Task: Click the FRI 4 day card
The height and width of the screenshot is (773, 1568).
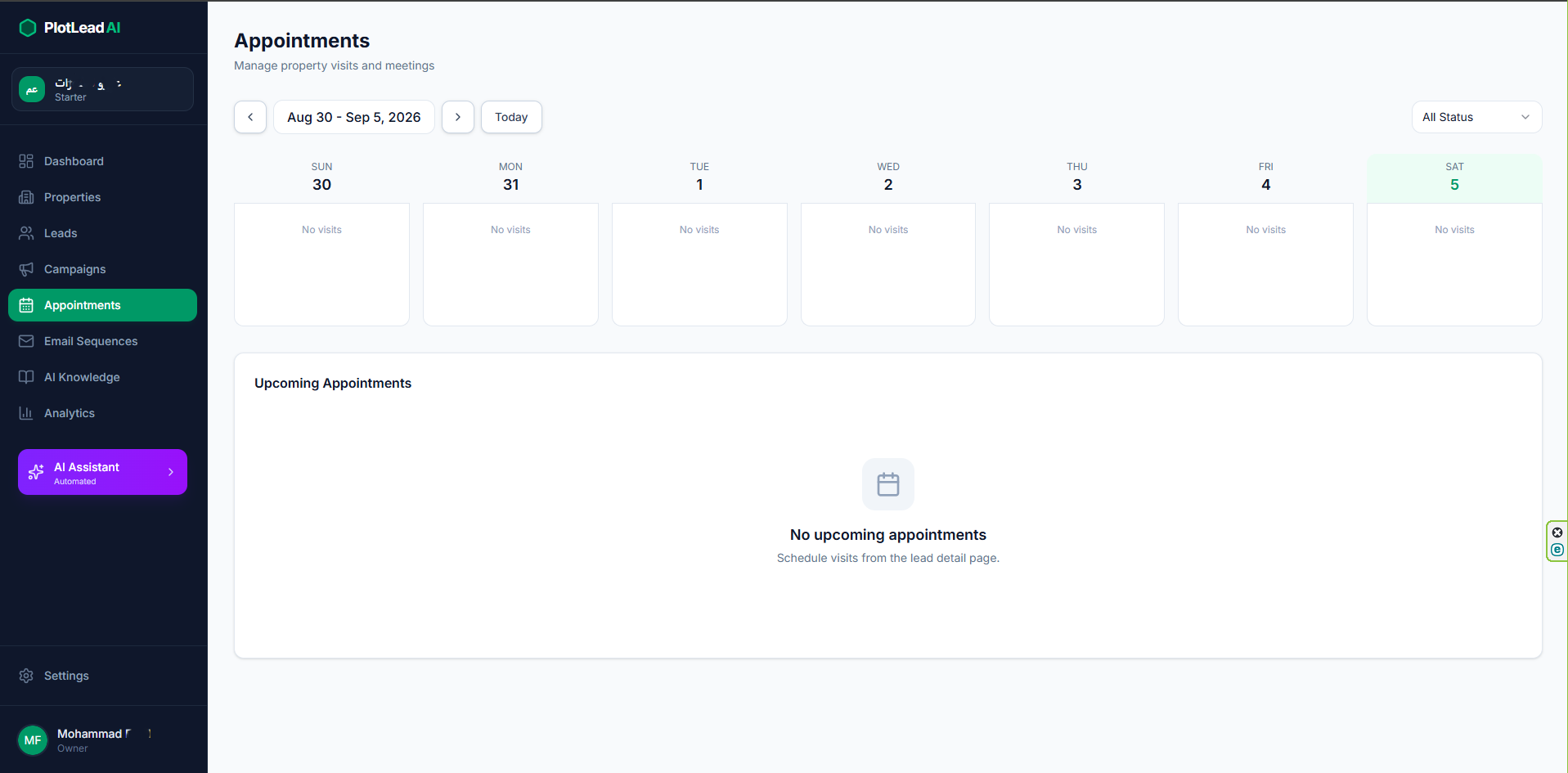Action: coord(1265,264)
